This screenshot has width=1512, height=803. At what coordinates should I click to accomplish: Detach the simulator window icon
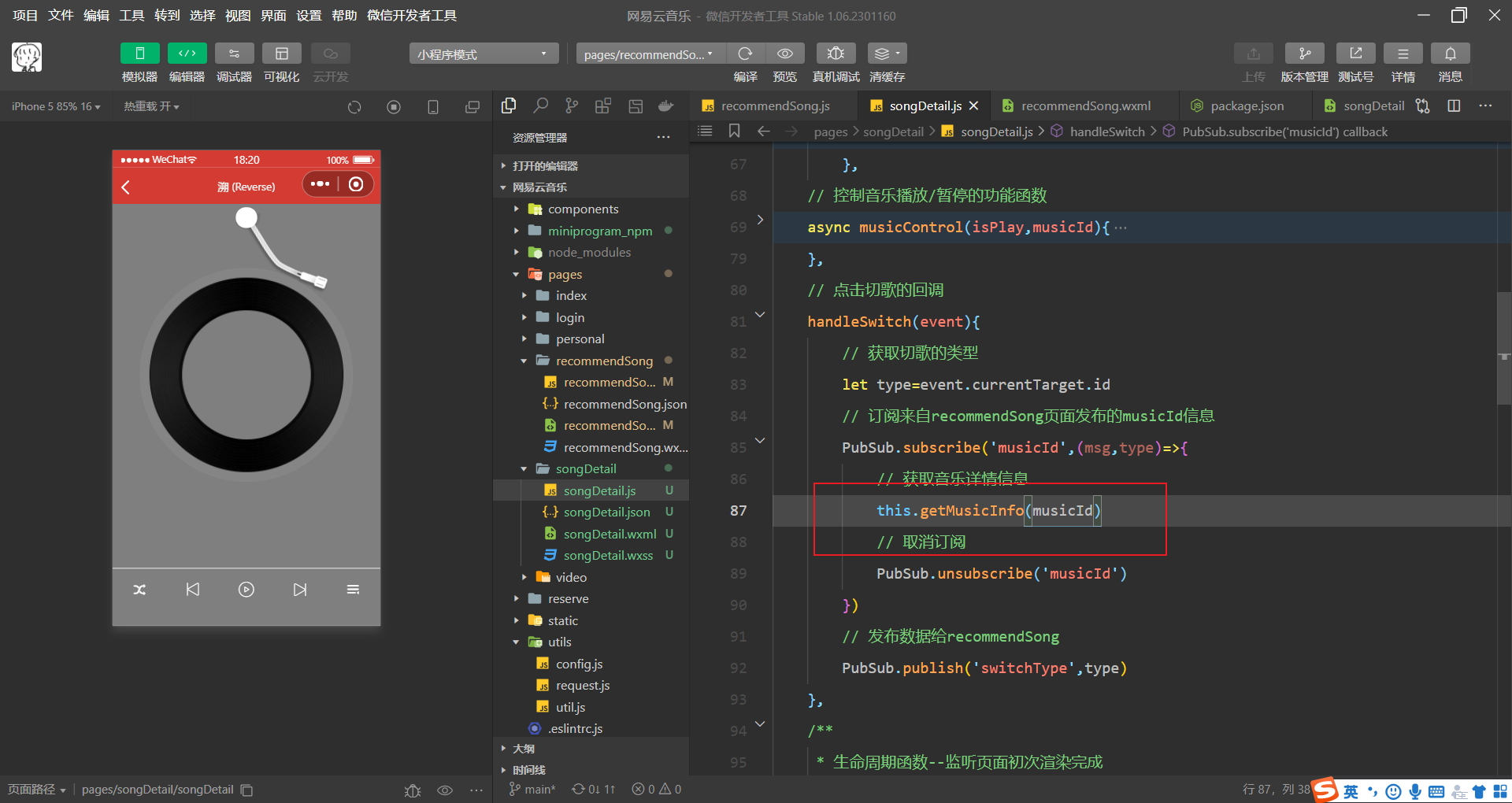(x=472, y=107)
